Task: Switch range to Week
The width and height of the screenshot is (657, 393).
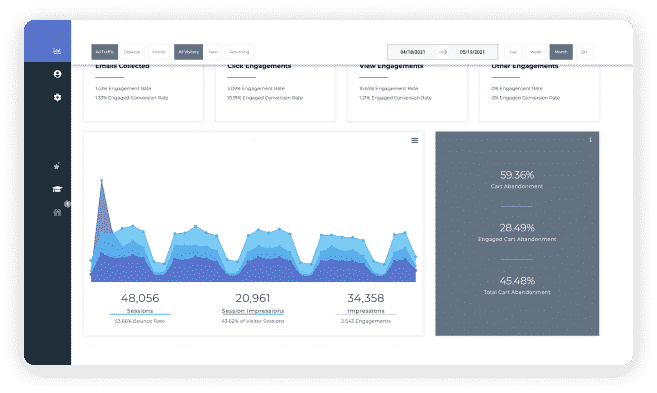Action: pyautogui.click(x=535, y=52)
